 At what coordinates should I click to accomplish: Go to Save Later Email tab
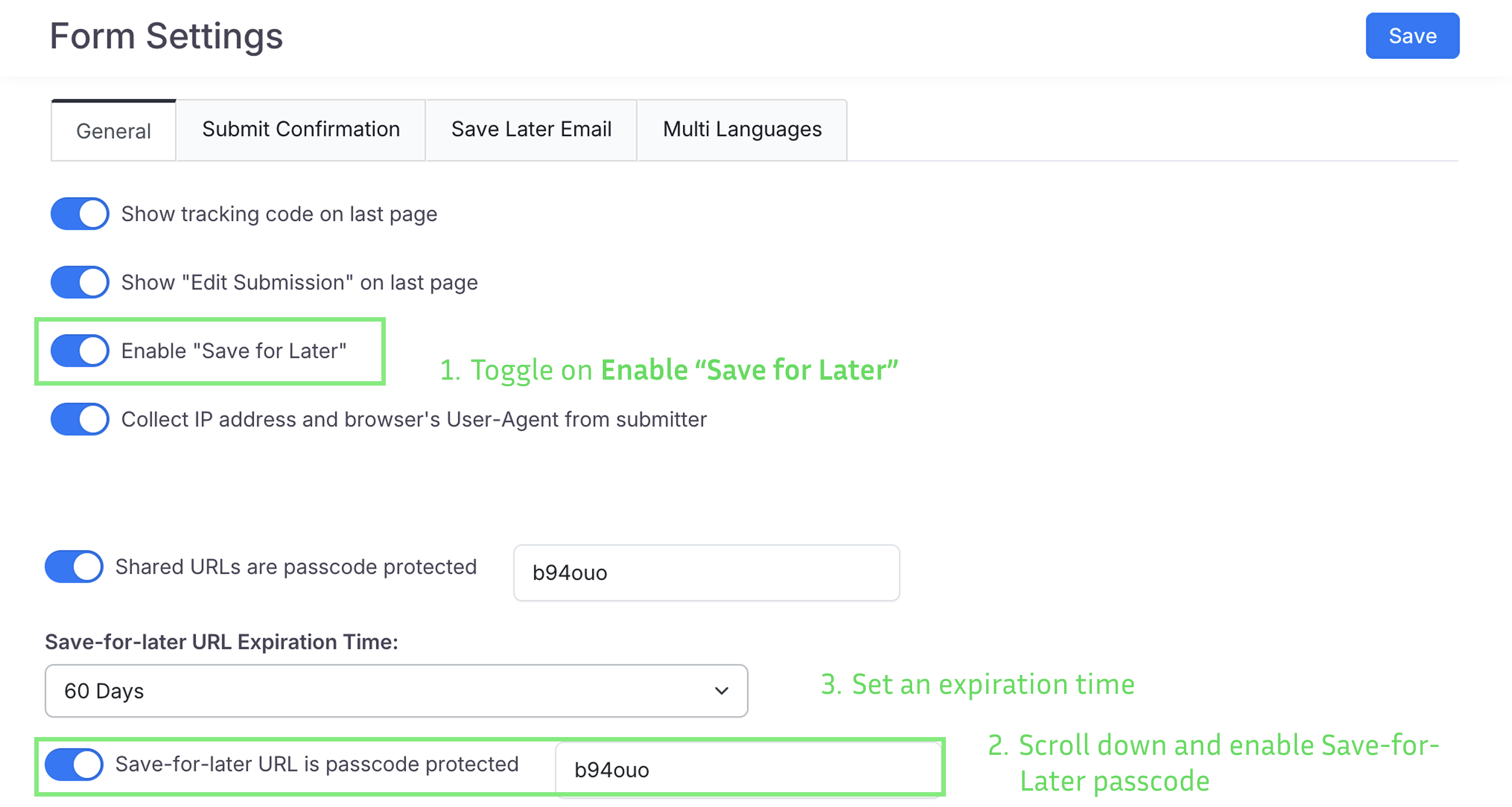coord(531,129)
